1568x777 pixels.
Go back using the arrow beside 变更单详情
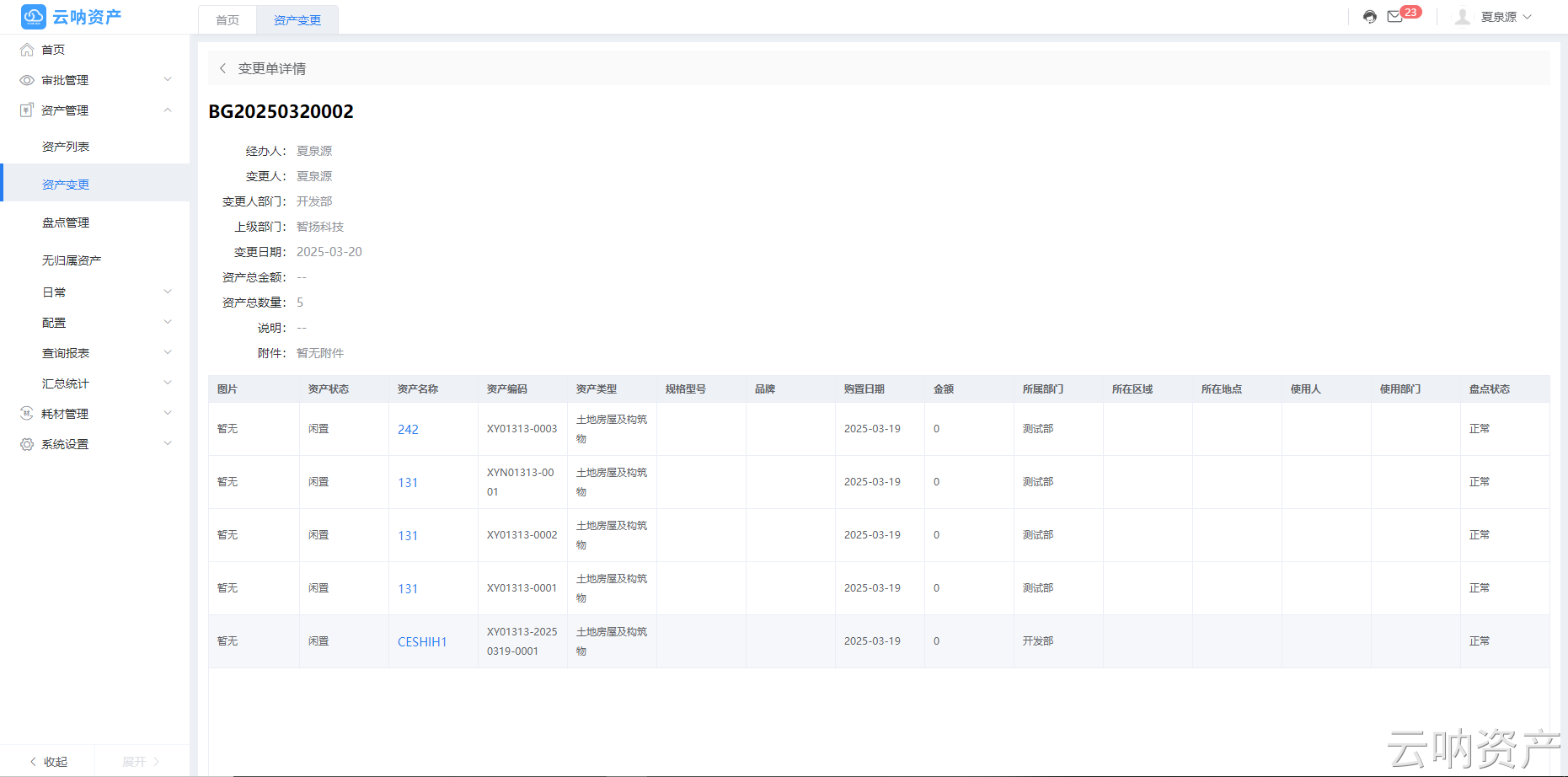point(222,68)
